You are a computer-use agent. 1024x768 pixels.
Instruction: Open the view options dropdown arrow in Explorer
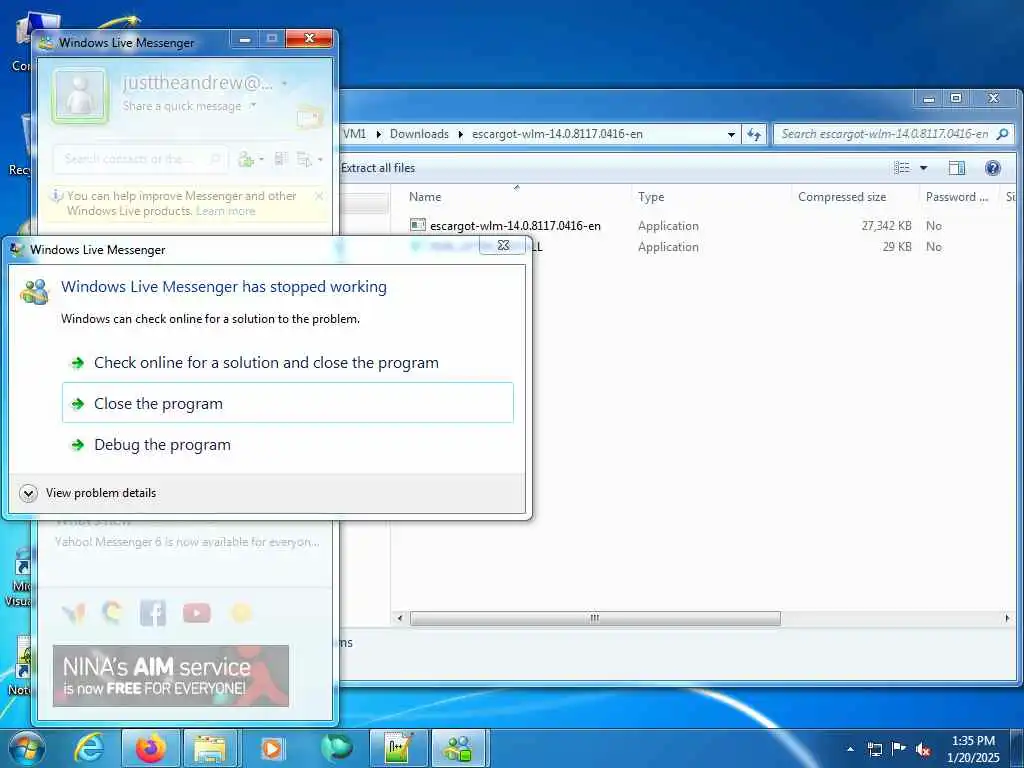point(923,168)
